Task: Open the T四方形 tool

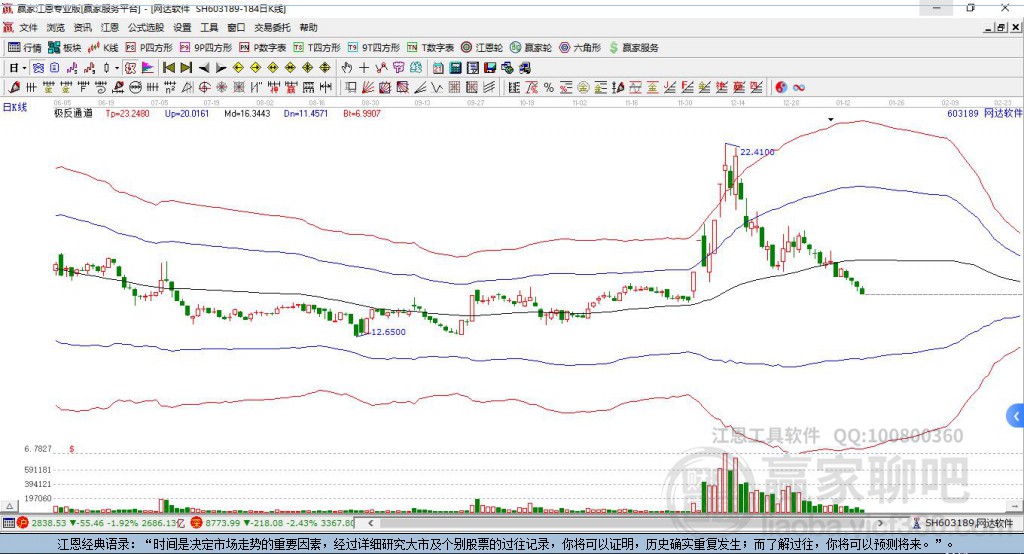Action: tap(317, 48)
